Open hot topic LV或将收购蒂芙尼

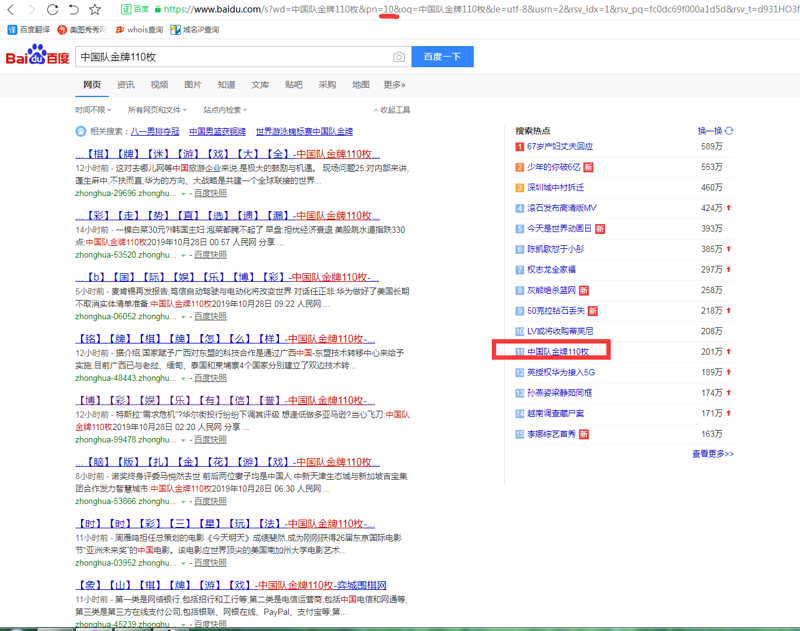coord(560,331)
